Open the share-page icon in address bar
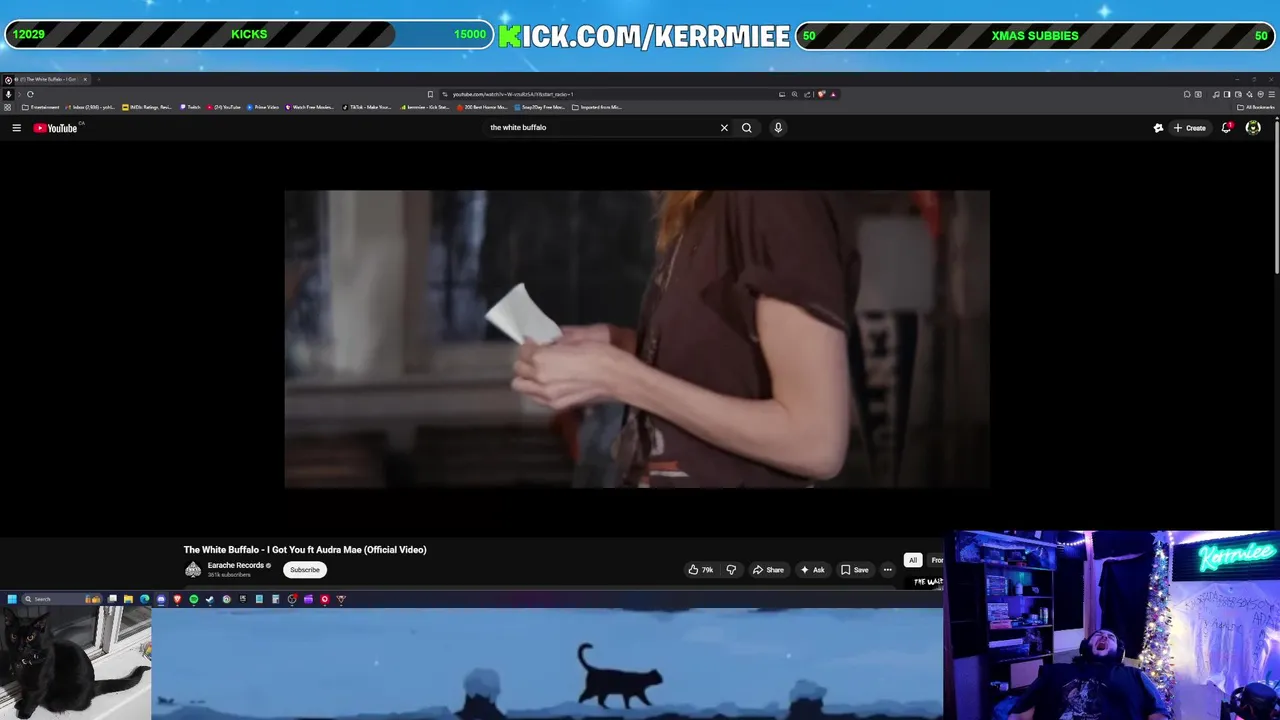 (x=807, y=94)
